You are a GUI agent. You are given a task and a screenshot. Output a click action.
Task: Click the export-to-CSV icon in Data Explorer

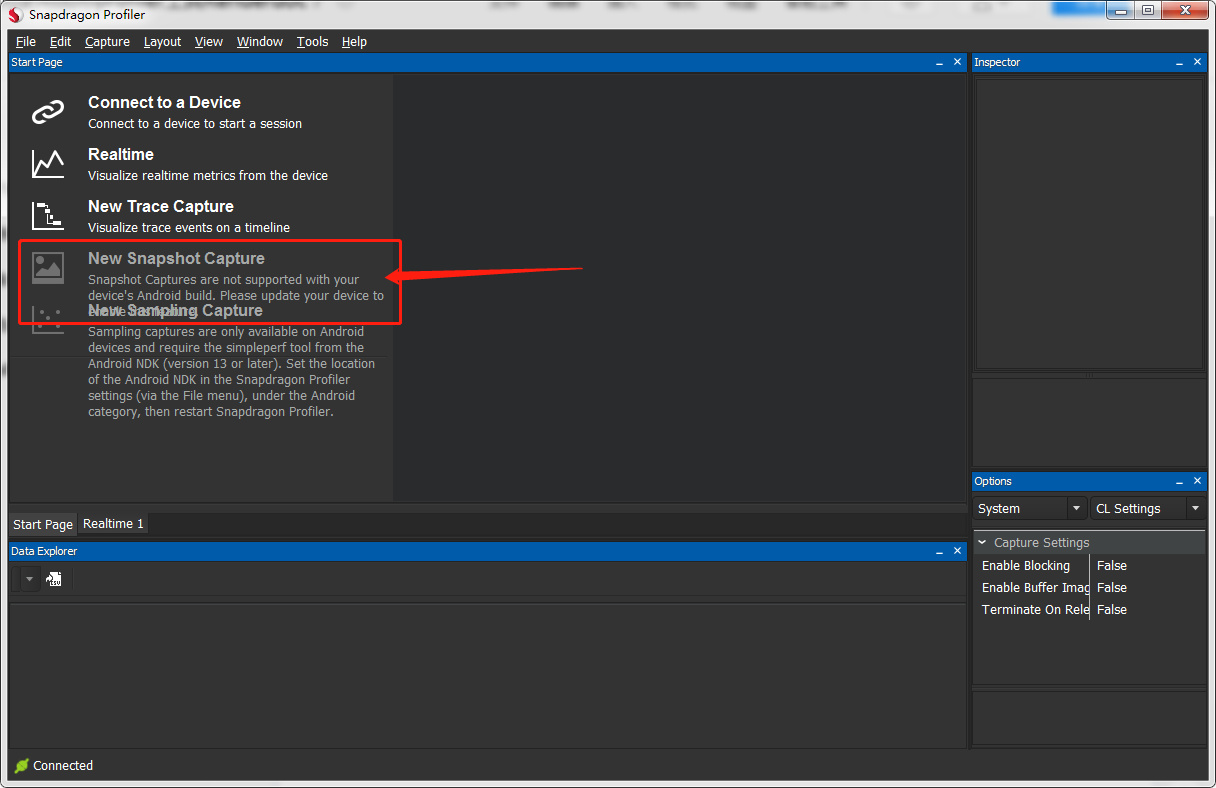(54, 578)
